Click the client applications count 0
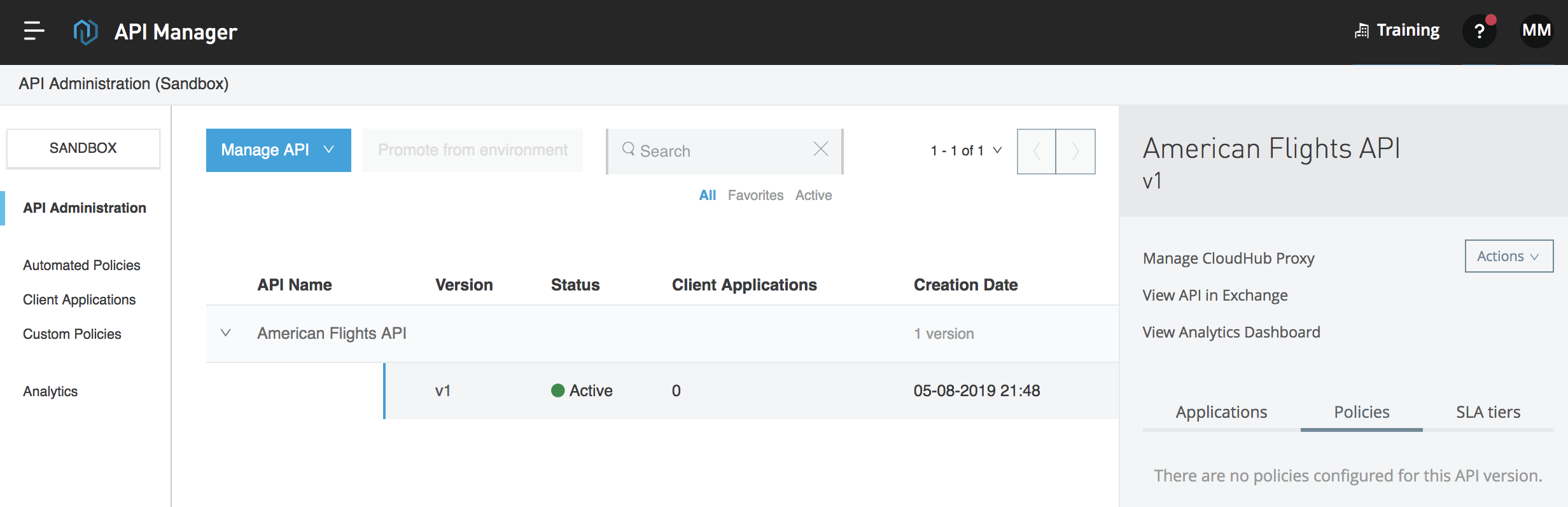This screenshot has height=507, width=1568. tap(676, 390)
